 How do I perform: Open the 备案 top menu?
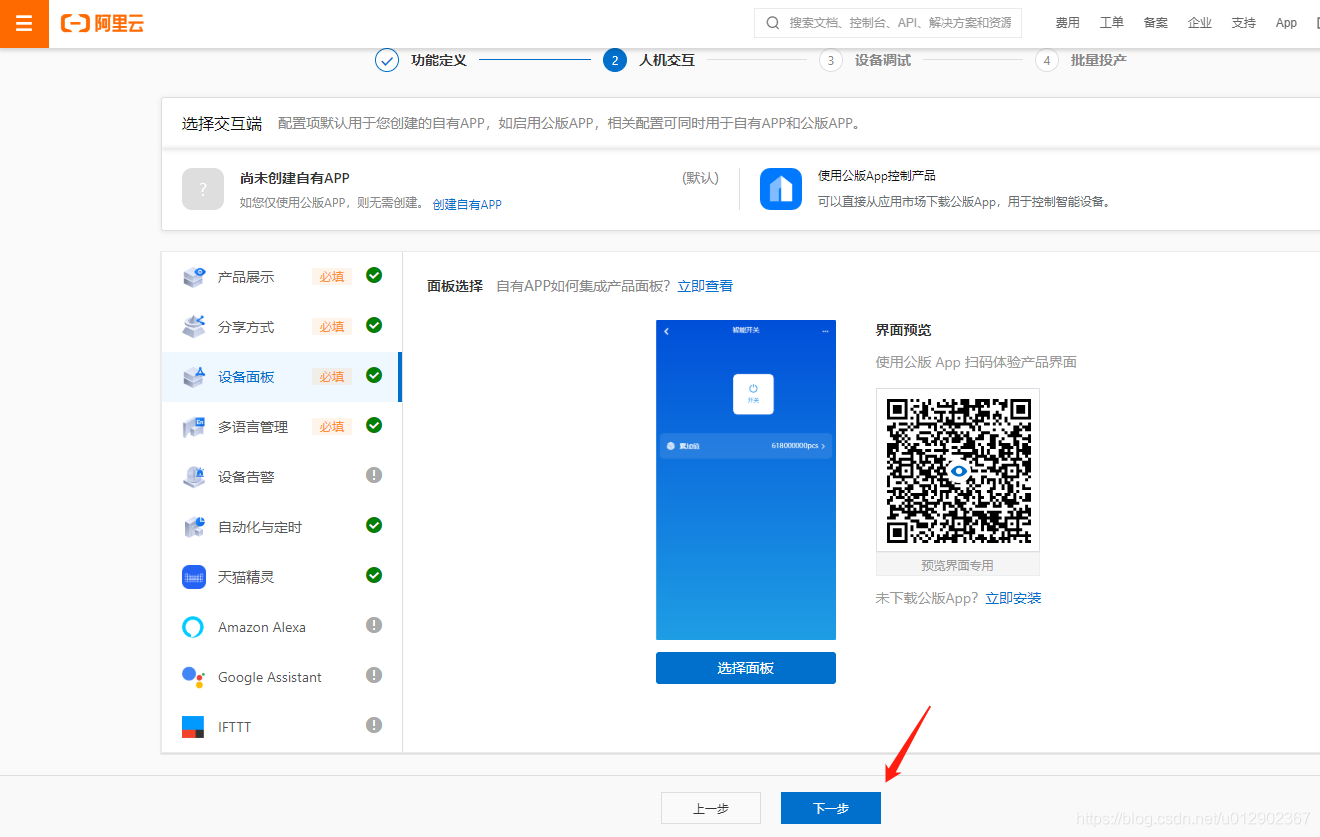point(1155,23)
